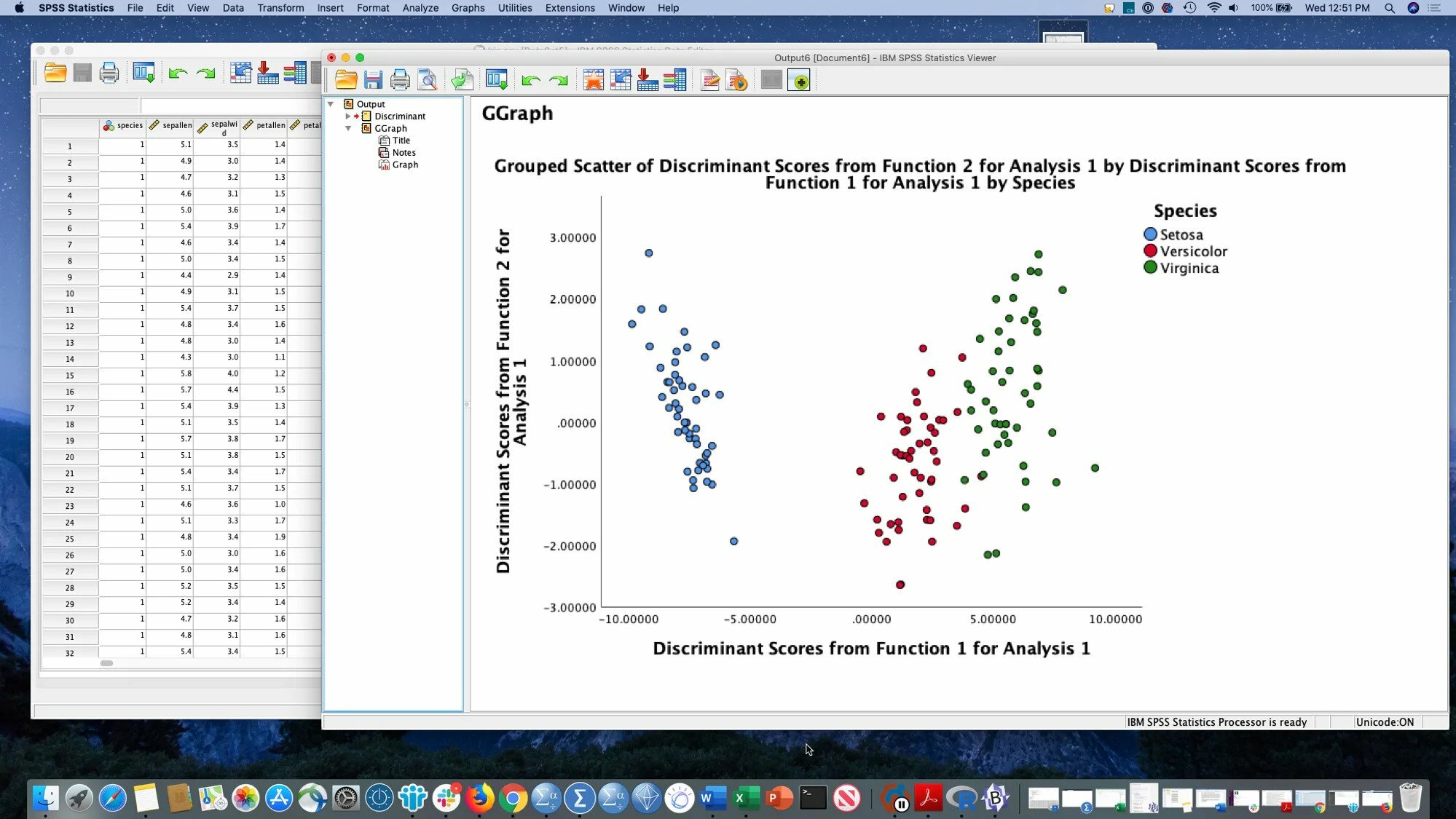Screen dimensions: 1456x819
Task: Collapse the Output root node
Action: (x=331, y=104)
